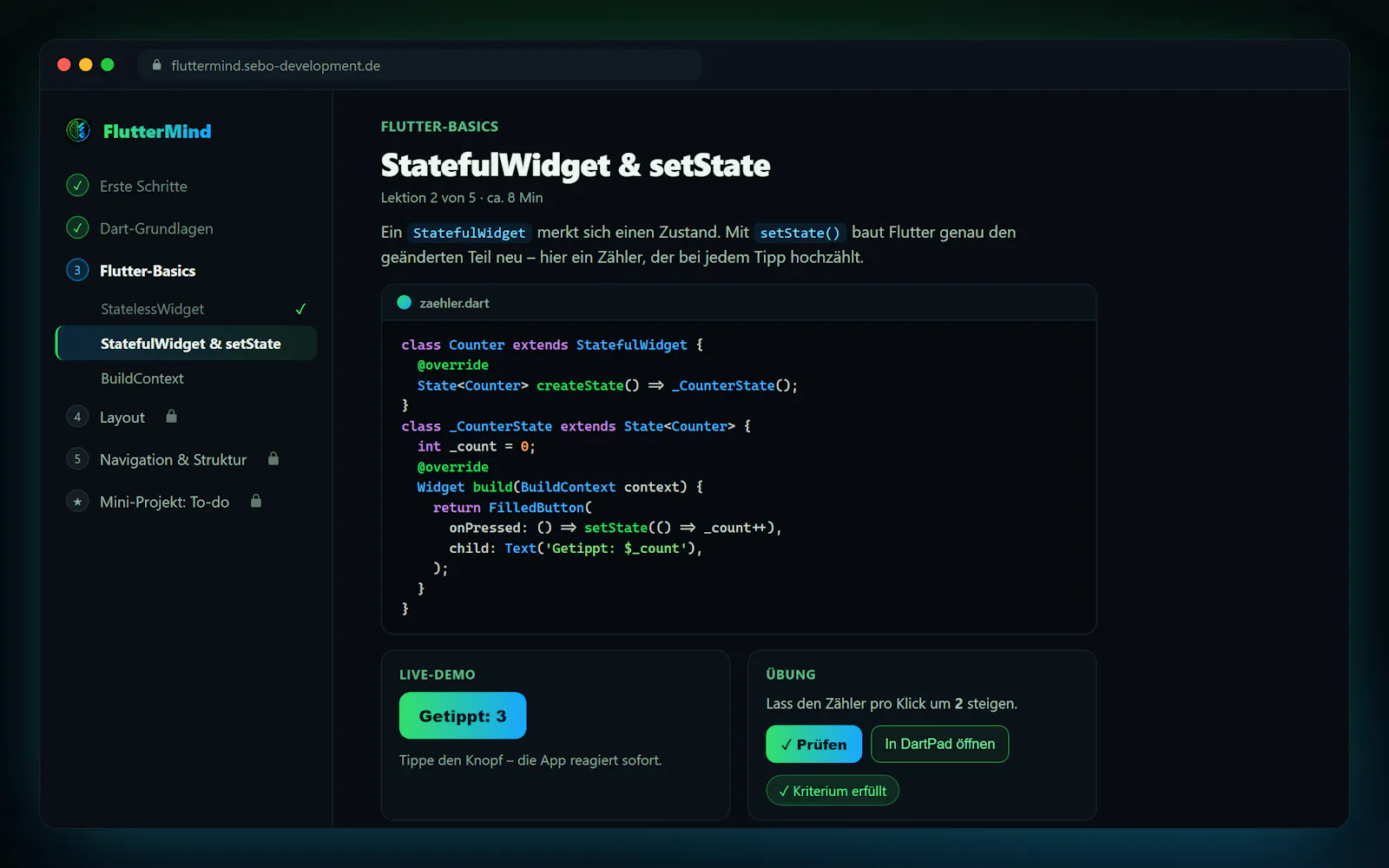Open the BuildContext lesson
The height and width of the screenshot is (868, 1389).
pos(142,378)
